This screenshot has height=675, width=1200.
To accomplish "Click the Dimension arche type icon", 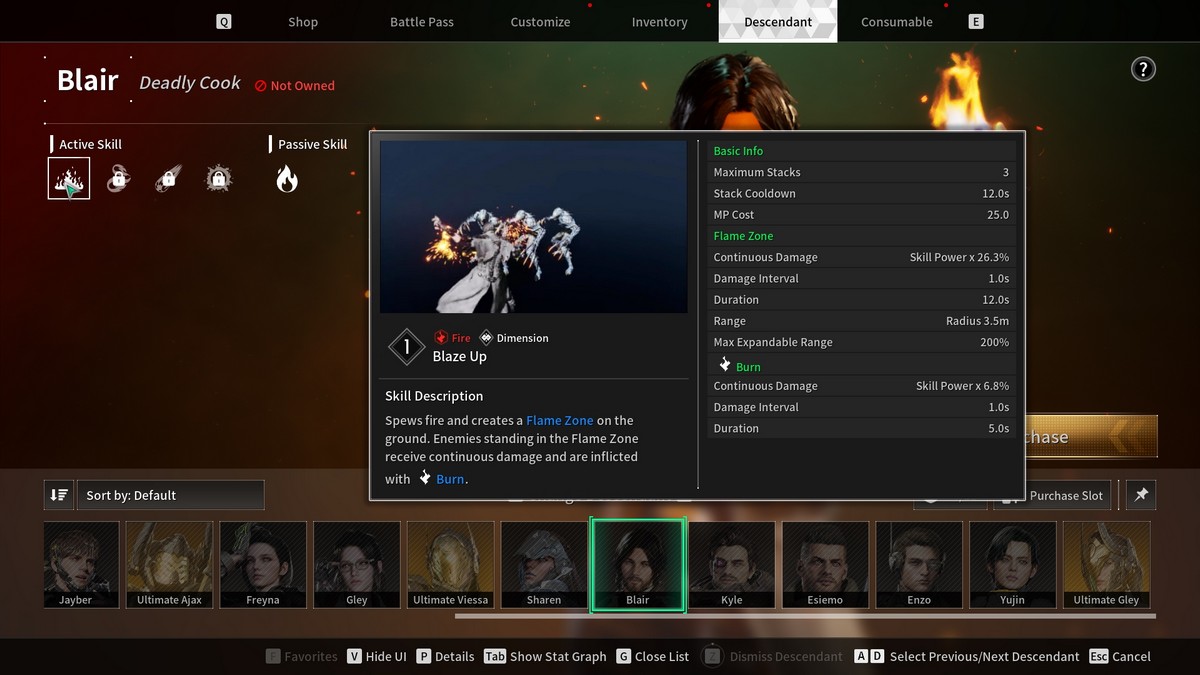I will 485,337.
